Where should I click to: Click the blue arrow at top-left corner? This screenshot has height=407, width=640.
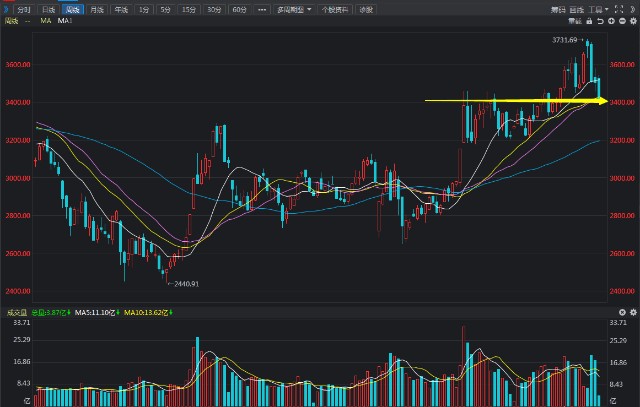coord(4,9)
